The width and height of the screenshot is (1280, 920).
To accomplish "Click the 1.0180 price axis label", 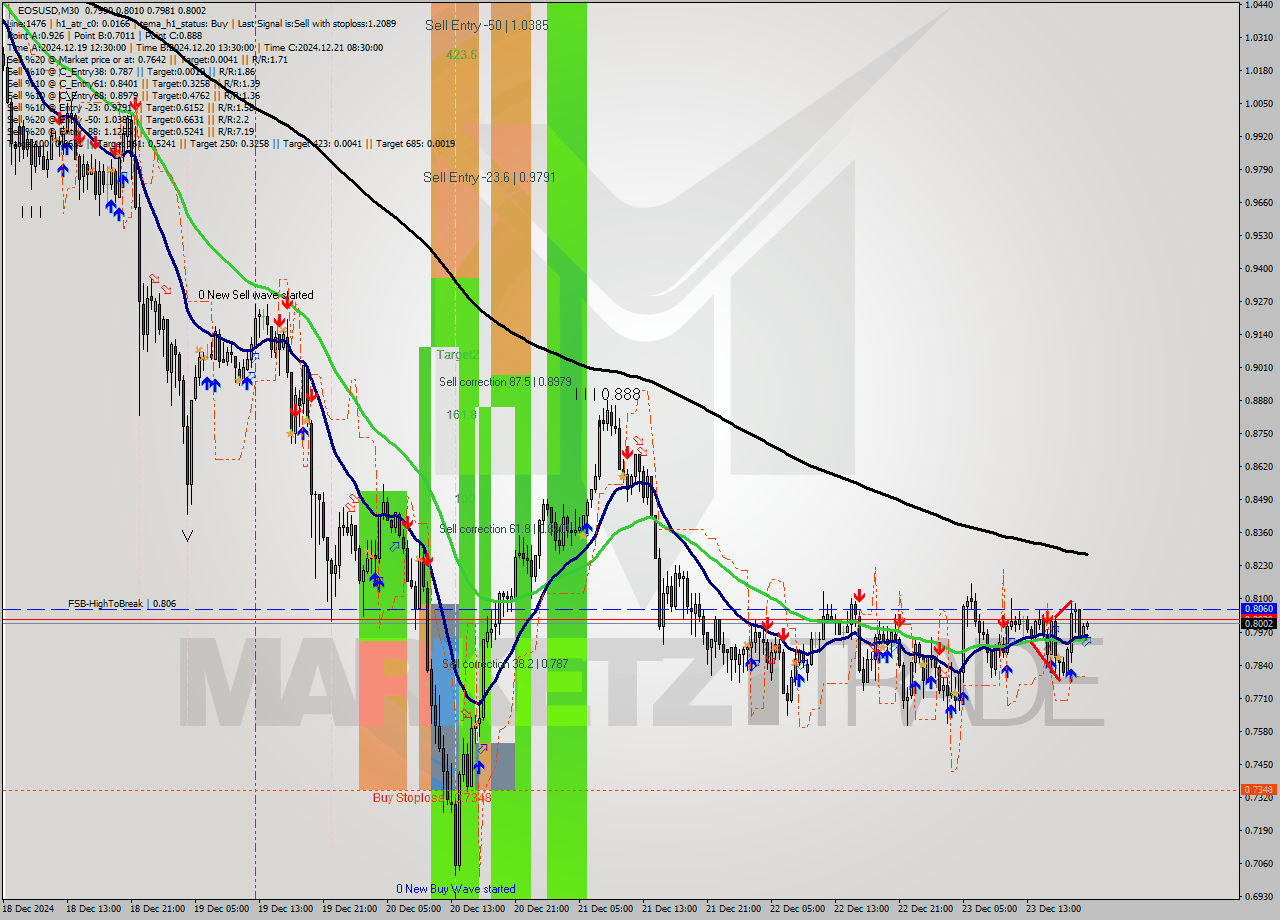I will [1258, 71].
